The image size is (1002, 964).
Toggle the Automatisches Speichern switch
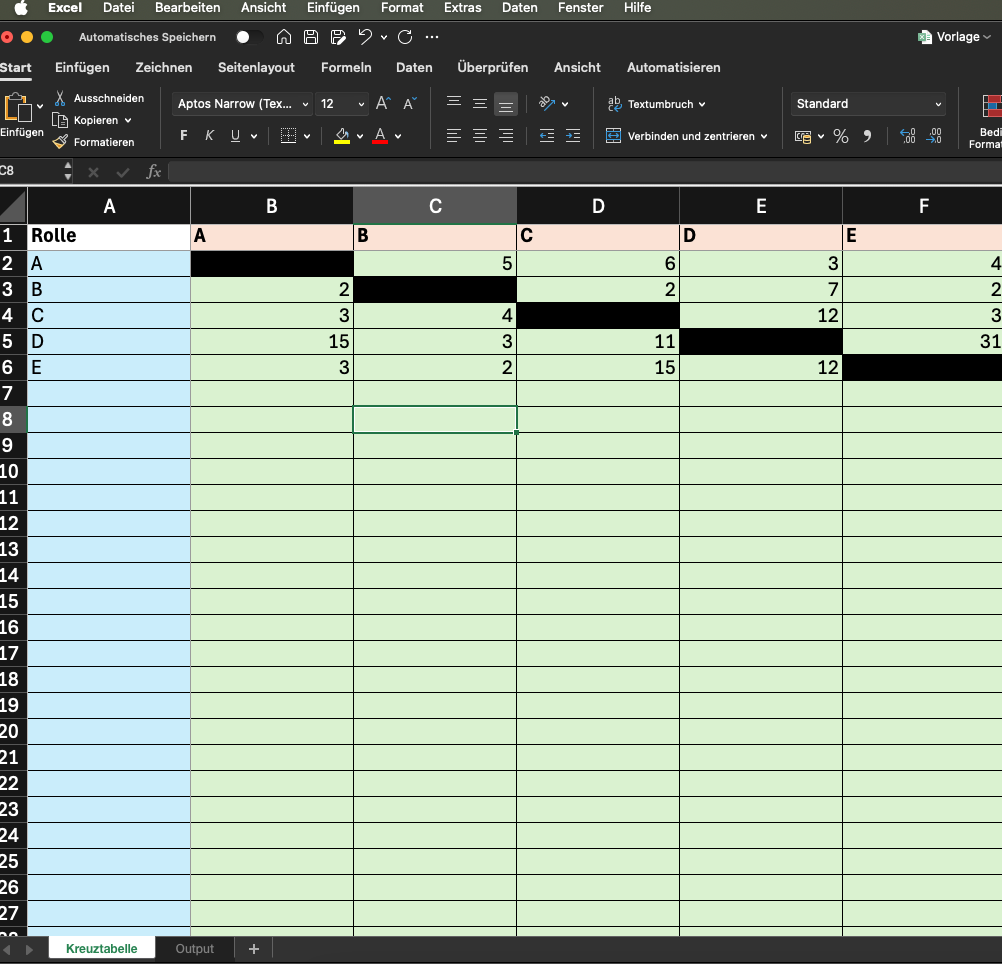click(249, 37)
